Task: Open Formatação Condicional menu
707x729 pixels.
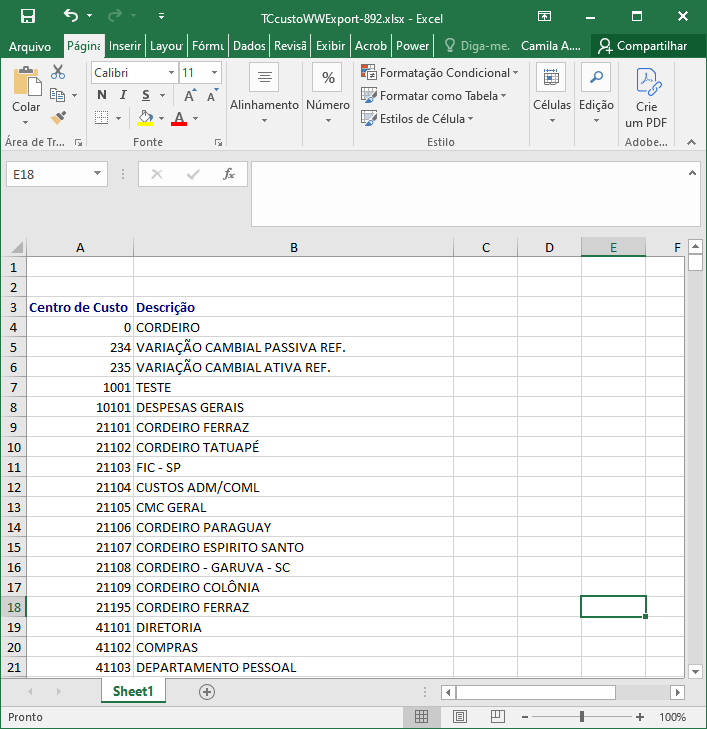Action: point(440,73)
